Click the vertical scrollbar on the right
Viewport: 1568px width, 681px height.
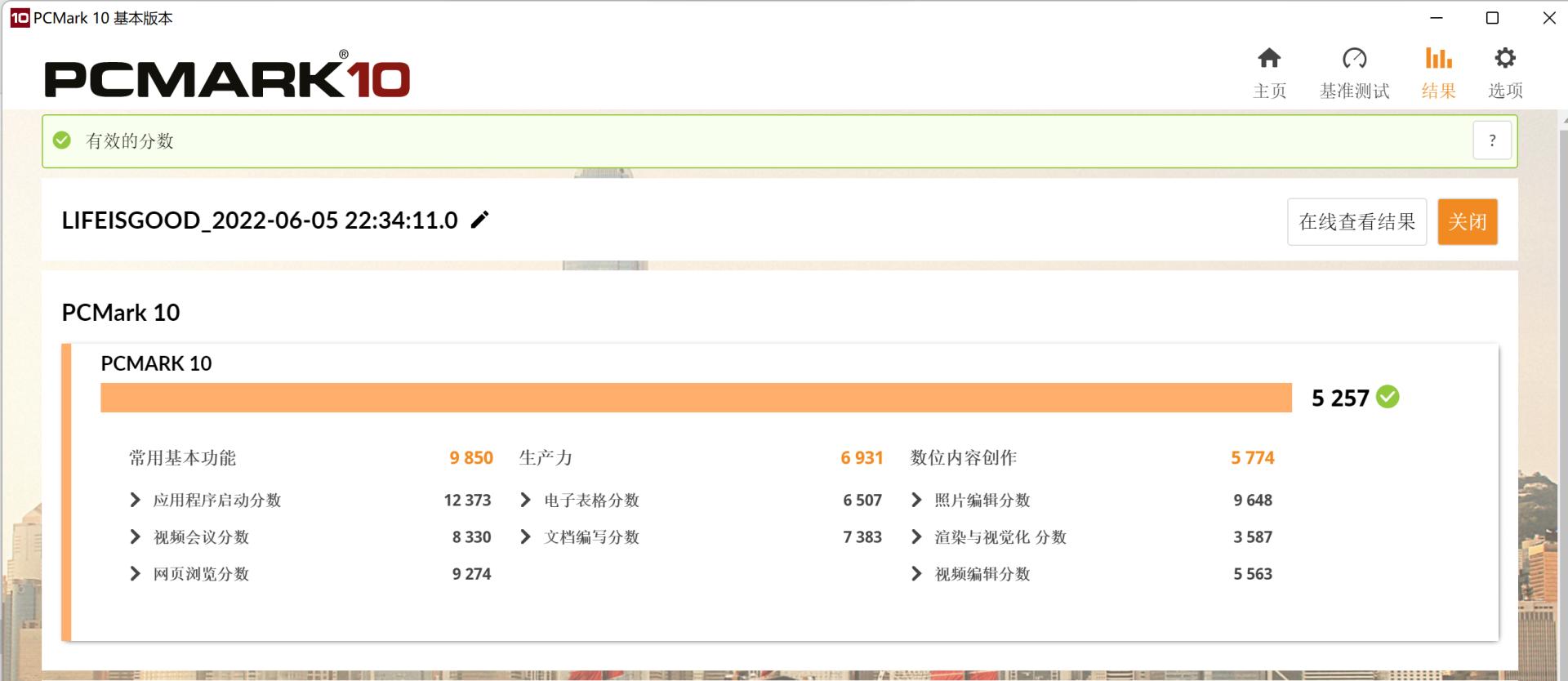pos(1563,396)
